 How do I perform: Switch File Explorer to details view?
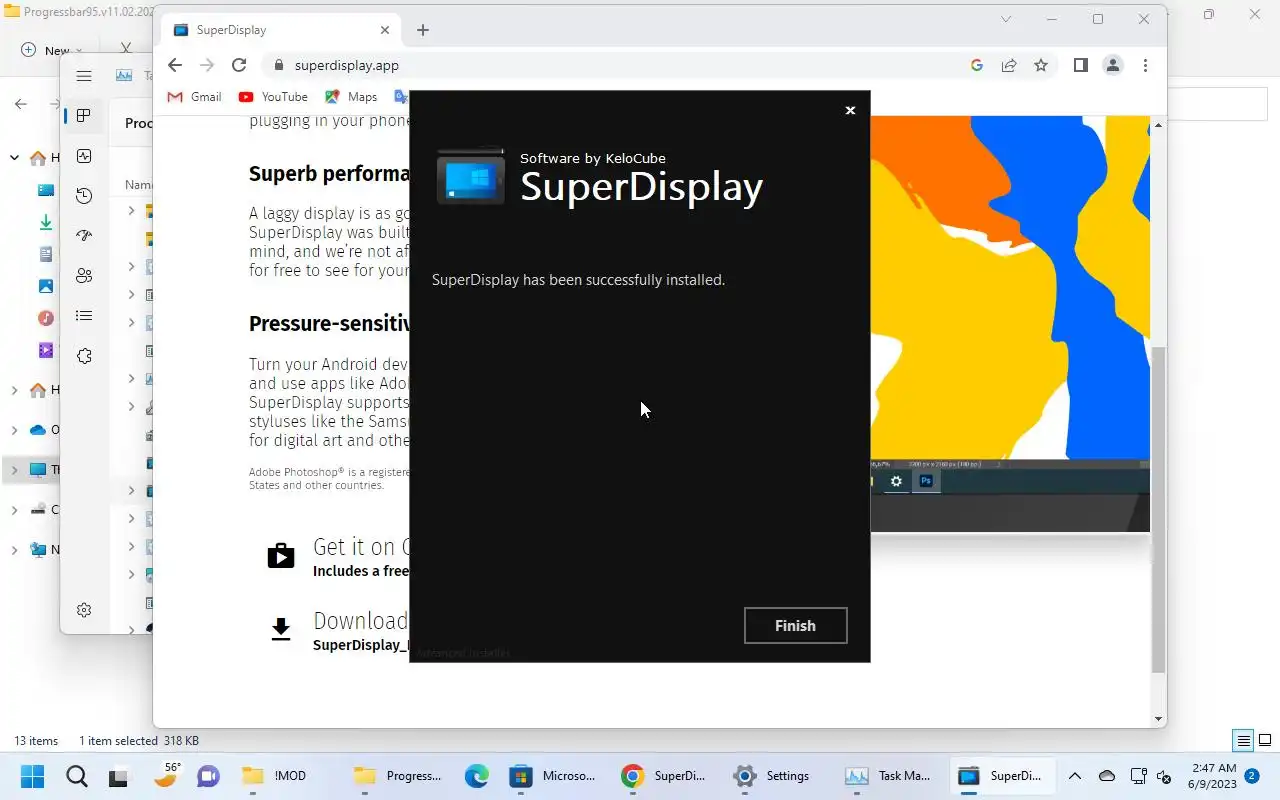(x=1243, y=741)
